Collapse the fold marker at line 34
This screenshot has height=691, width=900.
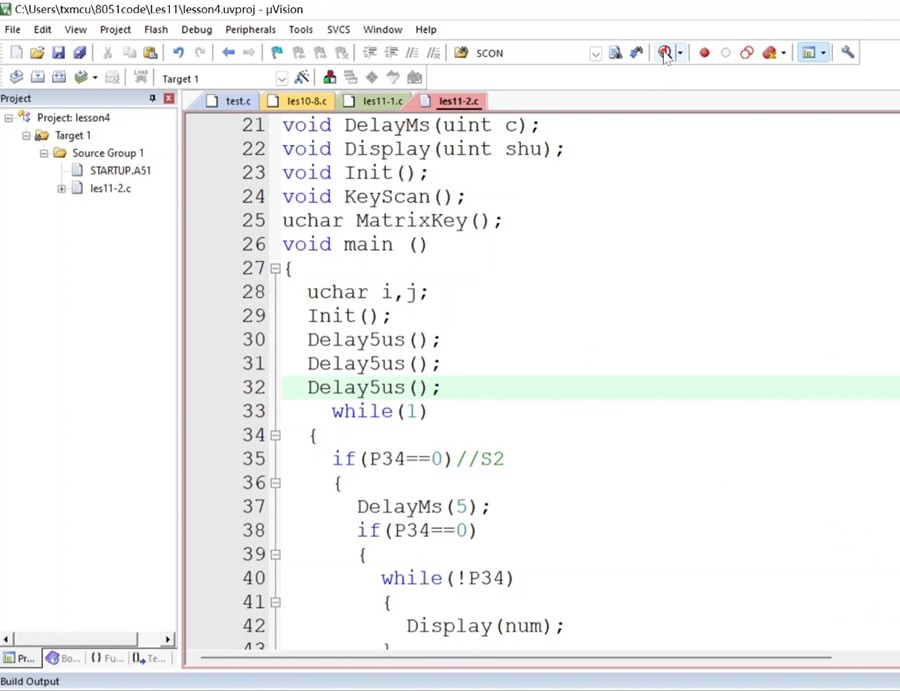(275, 435)
